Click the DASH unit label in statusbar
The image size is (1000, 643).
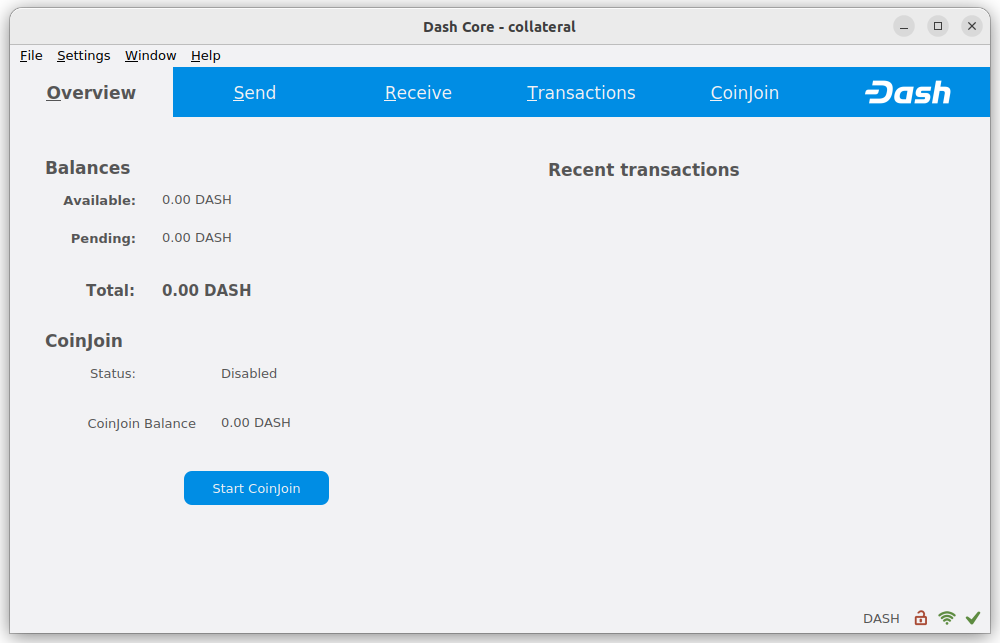(881, 618)
